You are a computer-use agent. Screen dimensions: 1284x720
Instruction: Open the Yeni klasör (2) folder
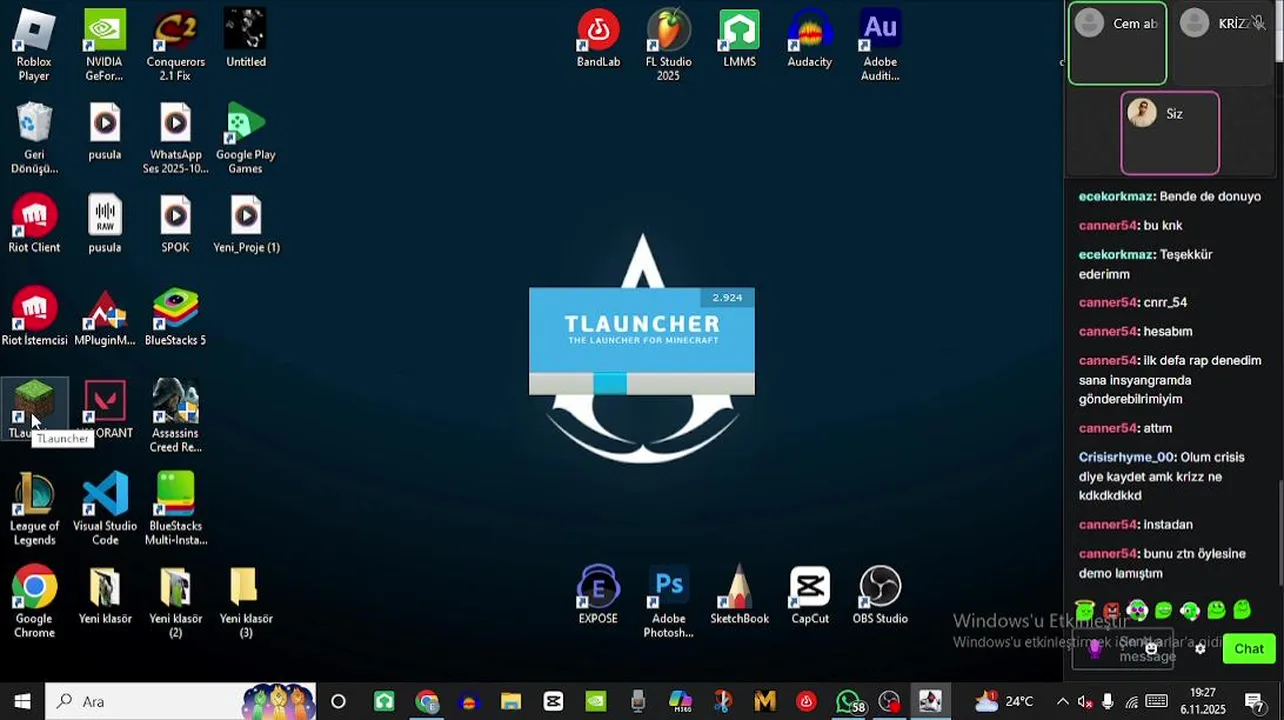175,602
